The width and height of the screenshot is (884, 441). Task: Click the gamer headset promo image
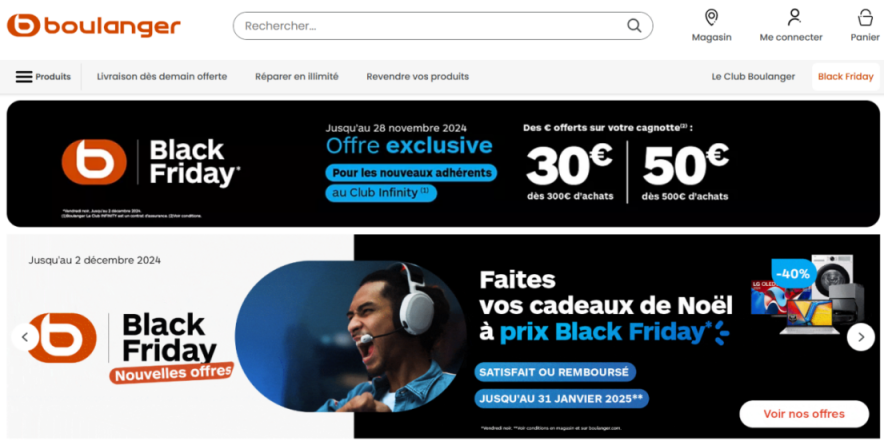tap(351, 336)
